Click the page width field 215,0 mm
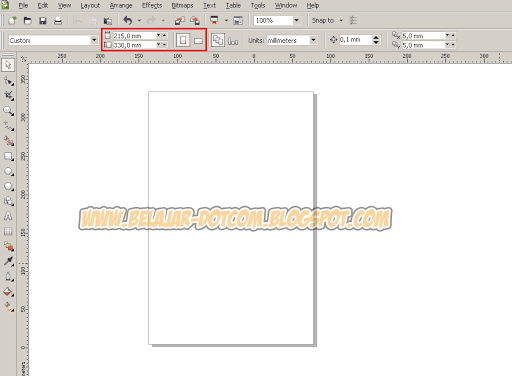 coord(134,36)
